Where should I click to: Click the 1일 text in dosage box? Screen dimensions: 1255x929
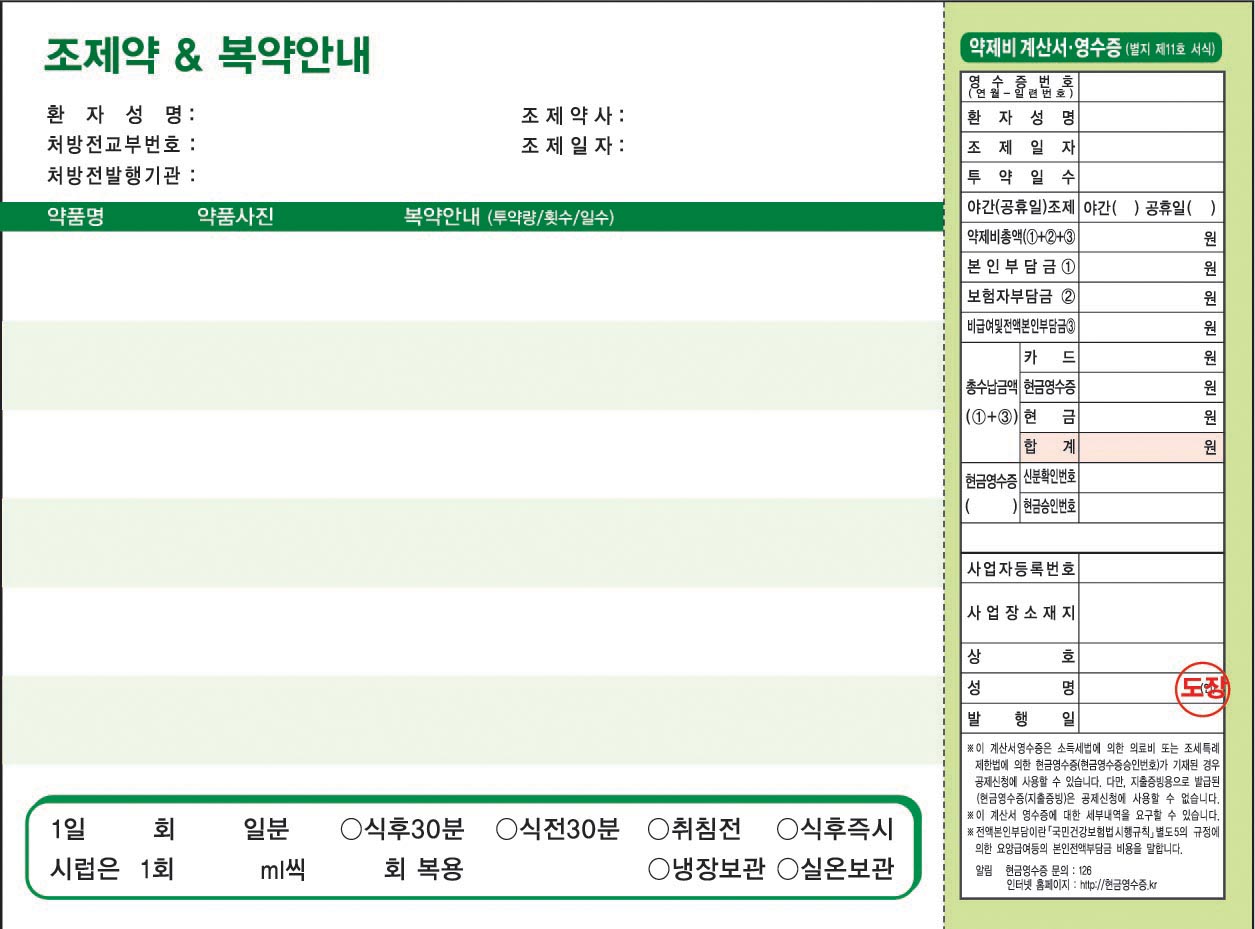[68, 830]
